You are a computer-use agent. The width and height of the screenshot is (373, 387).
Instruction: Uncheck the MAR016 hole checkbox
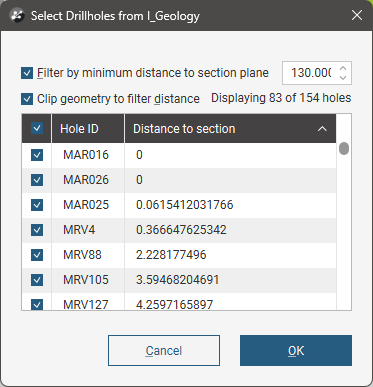(37, 155)
